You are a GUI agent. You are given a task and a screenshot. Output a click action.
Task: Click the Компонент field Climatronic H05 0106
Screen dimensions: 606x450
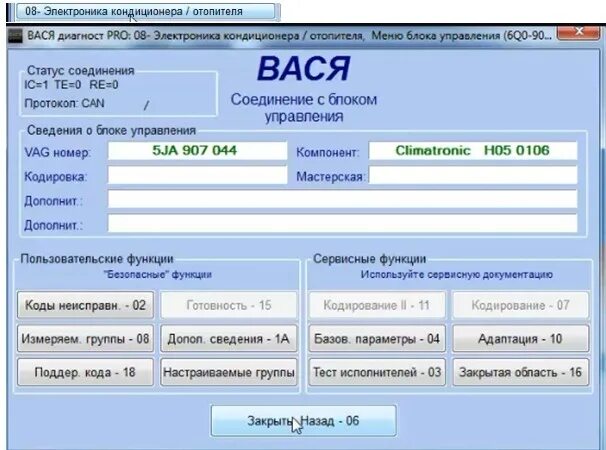(473, 150)
